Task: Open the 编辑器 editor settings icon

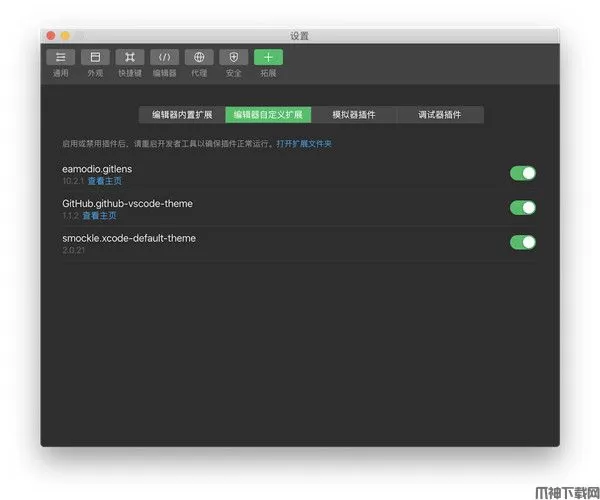Action: (165, 57)
